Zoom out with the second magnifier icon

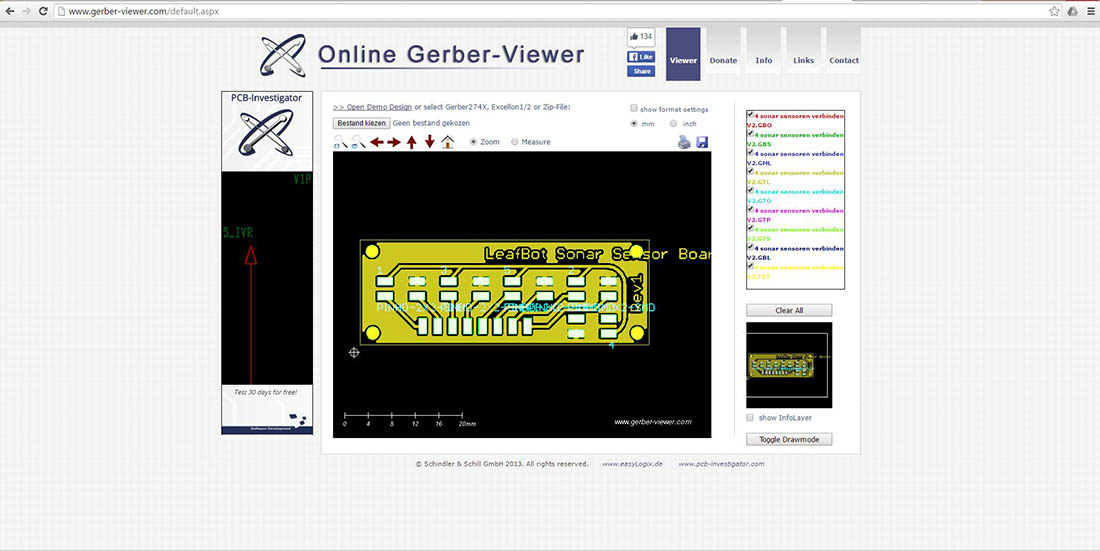[358, 142]
